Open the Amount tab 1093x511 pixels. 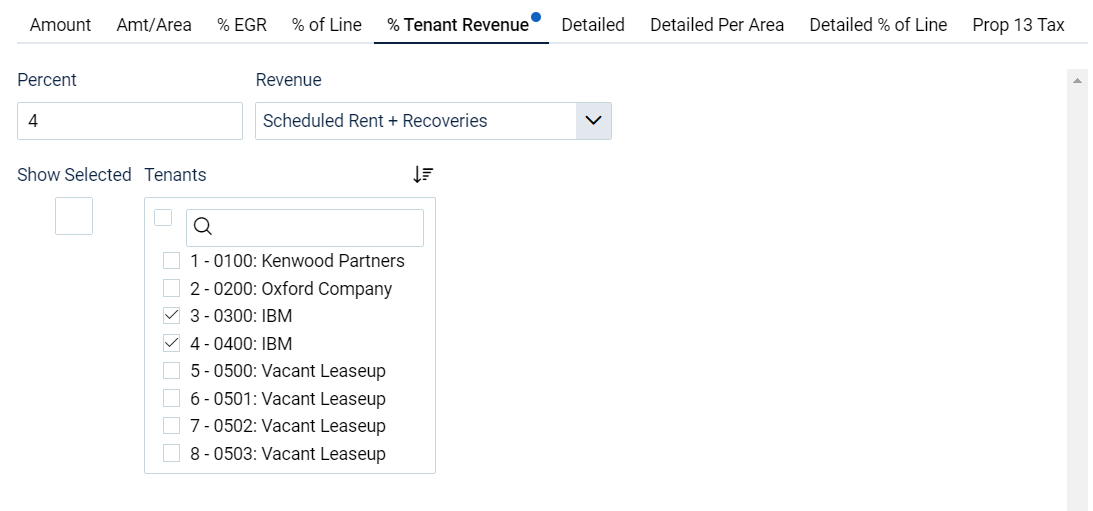(60, 25)
